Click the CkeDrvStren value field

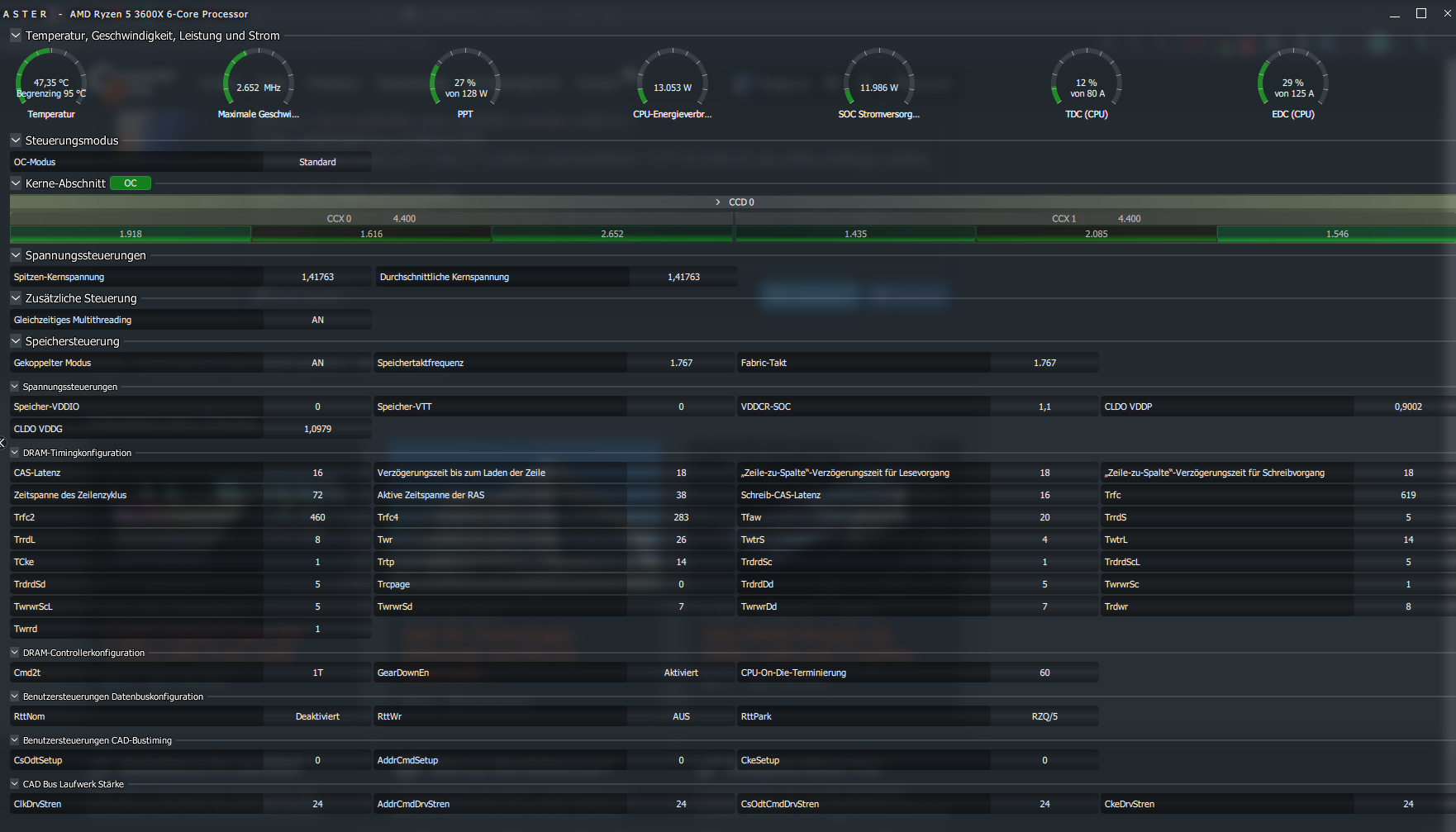coord(1408,804)
